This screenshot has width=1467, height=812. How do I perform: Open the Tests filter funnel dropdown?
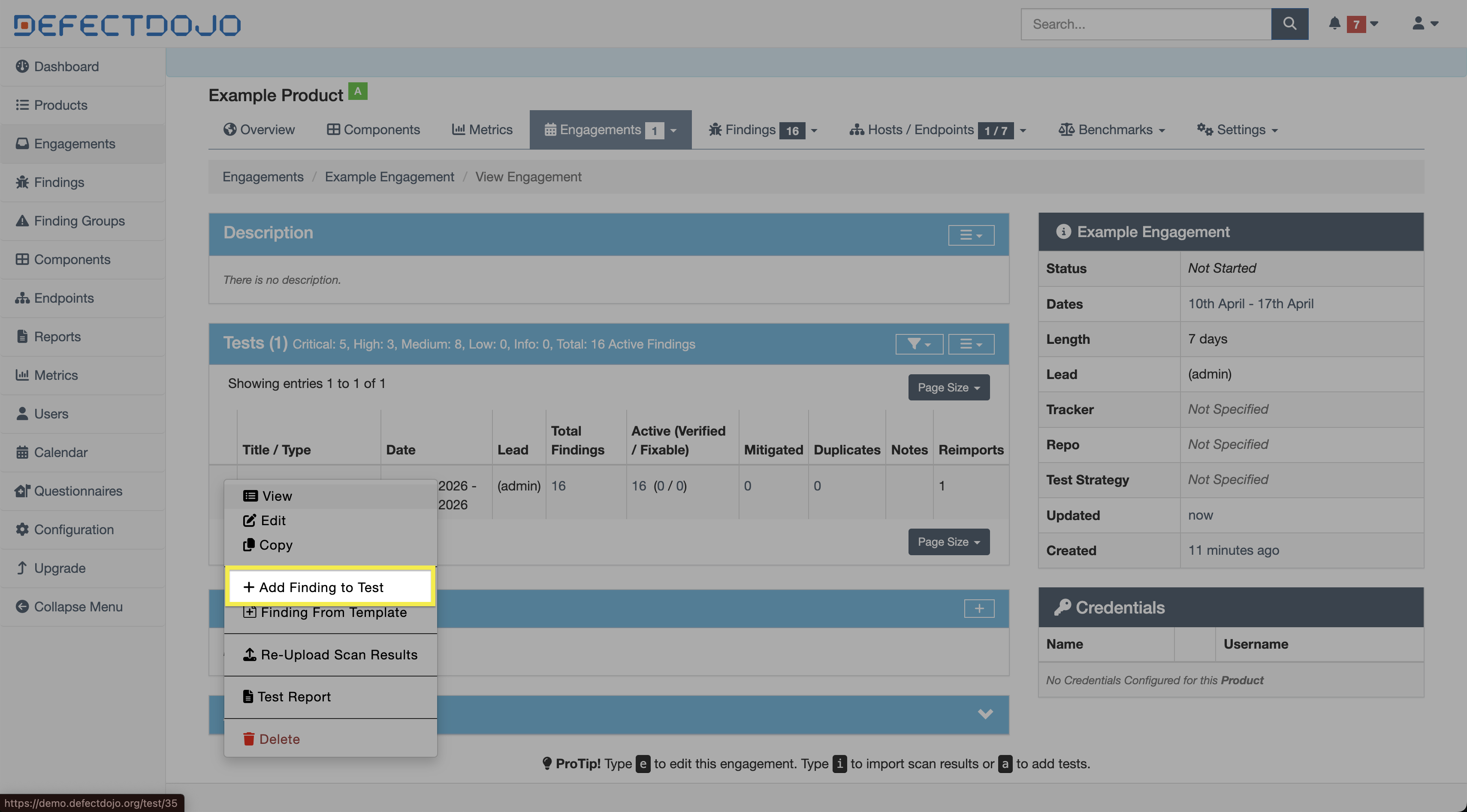918,344
